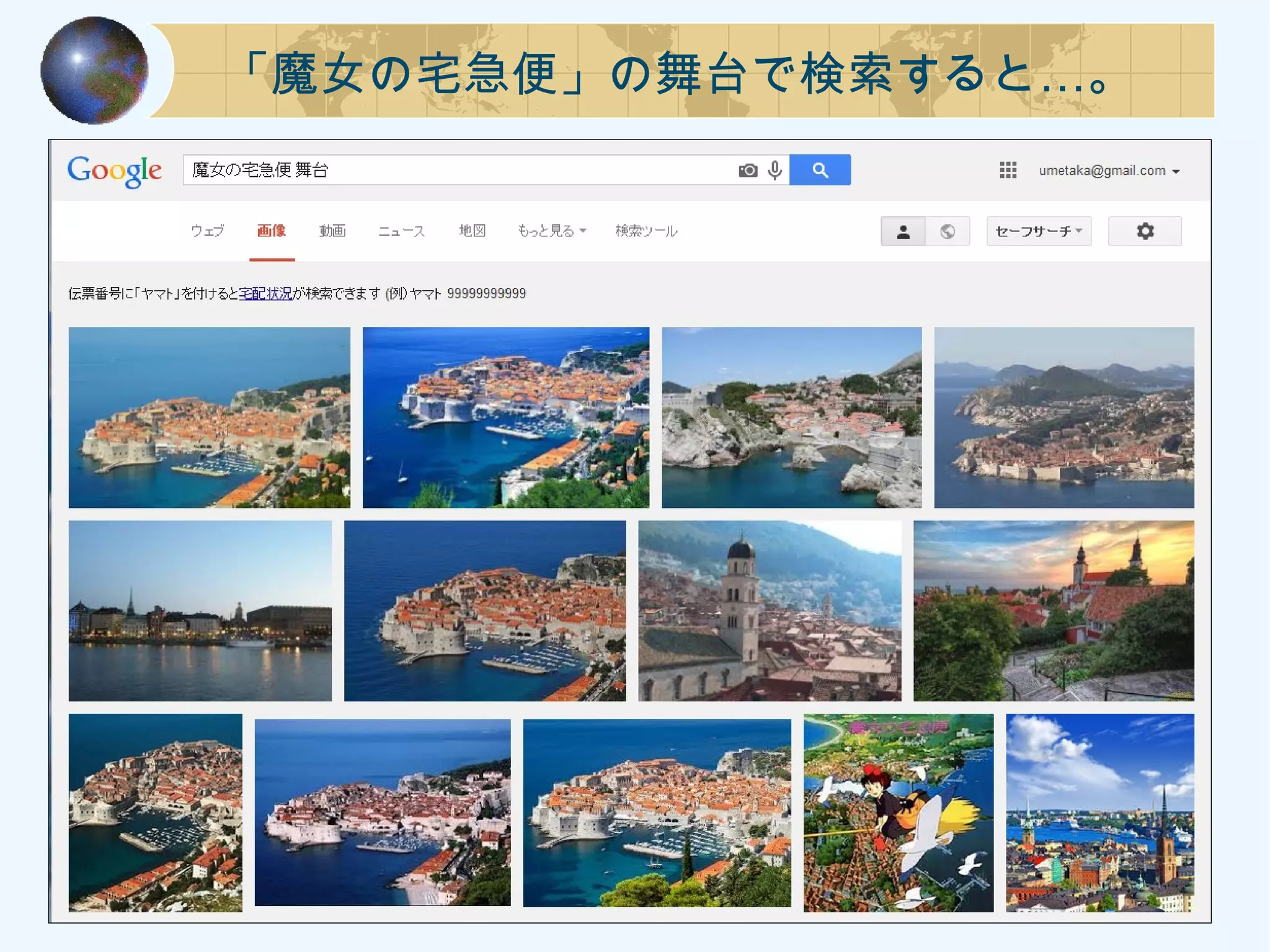
Task: Click the search input field
Action: (459, 170)
